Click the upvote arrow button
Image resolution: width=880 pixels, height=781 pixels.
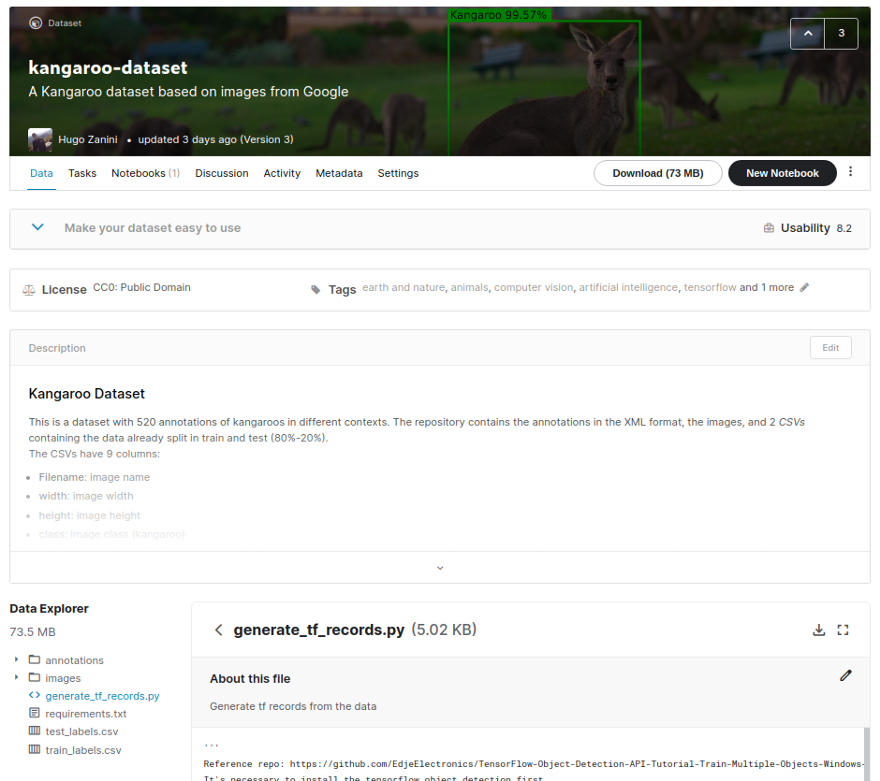click(808, 33)
